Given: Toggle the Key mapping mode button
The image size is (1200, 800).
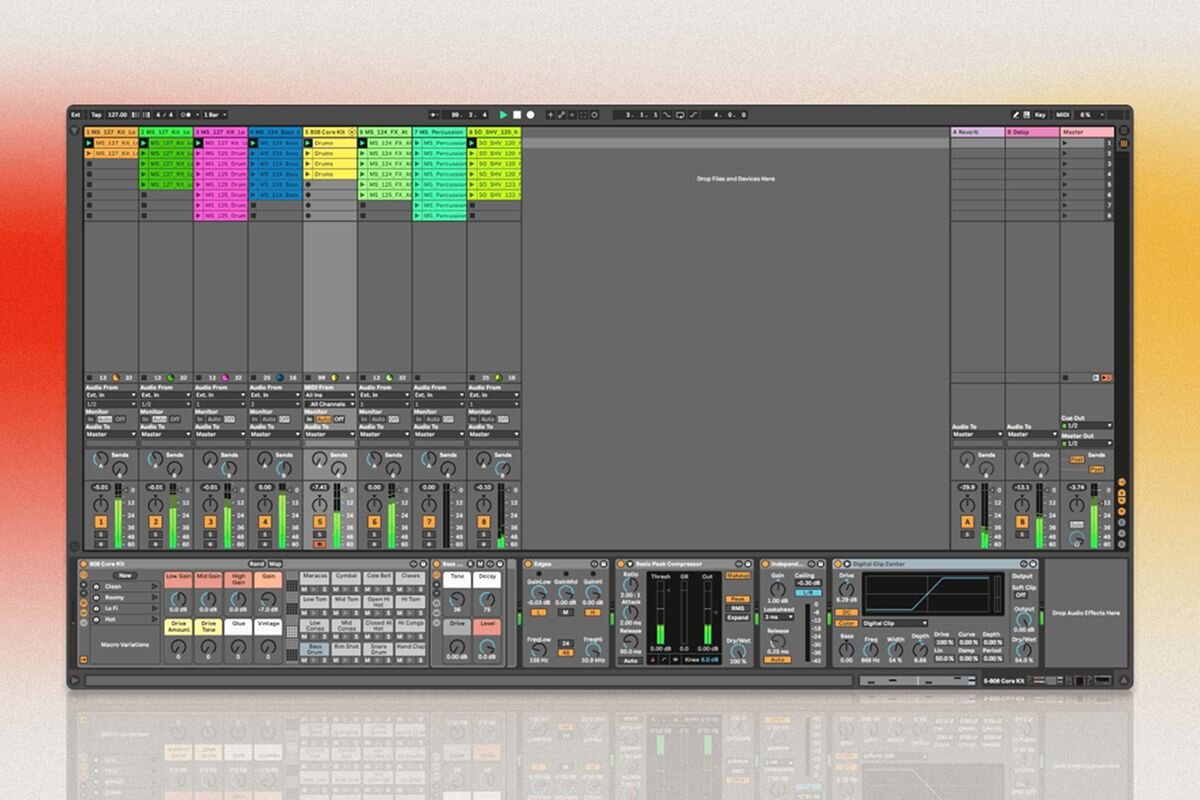Looking at the screenshot, I should pos(1040,115).
